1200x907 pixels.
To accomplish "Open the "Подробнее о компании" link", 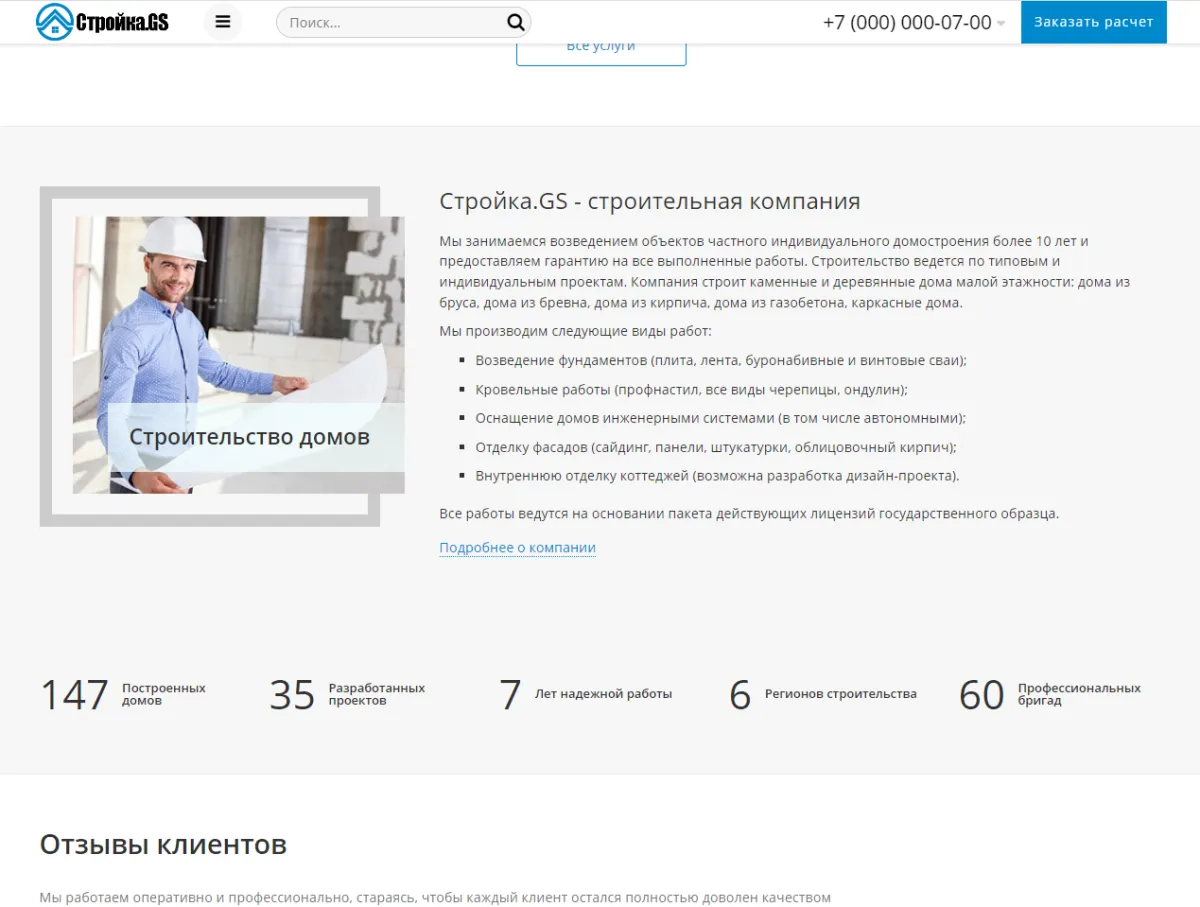I will click(x=517, y=547).
